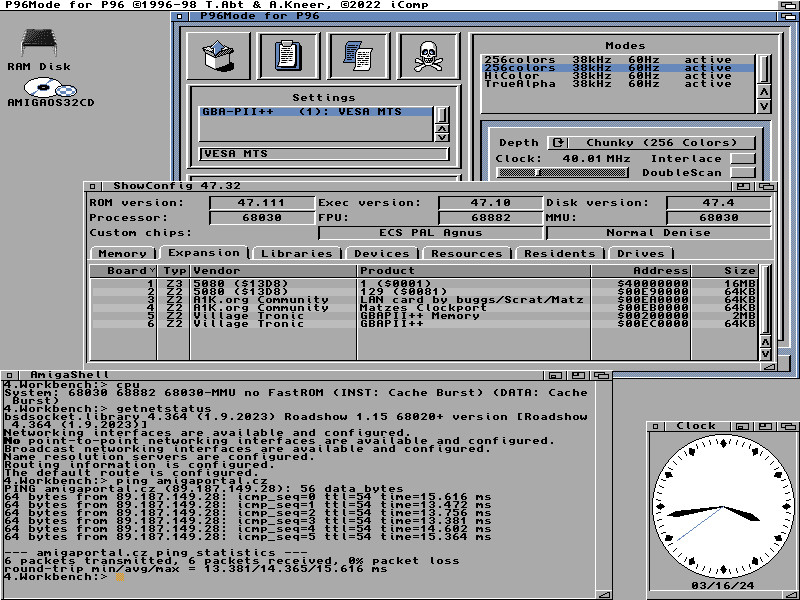This screenshot has height=600, width=800.
Task: Click the document pages icon in P96Mode
Action: (x=358, y=56)
